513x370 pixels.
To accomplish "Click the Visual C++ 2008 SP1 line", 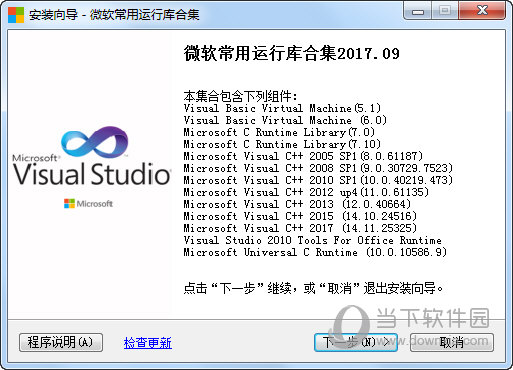I will coord(318,168).
